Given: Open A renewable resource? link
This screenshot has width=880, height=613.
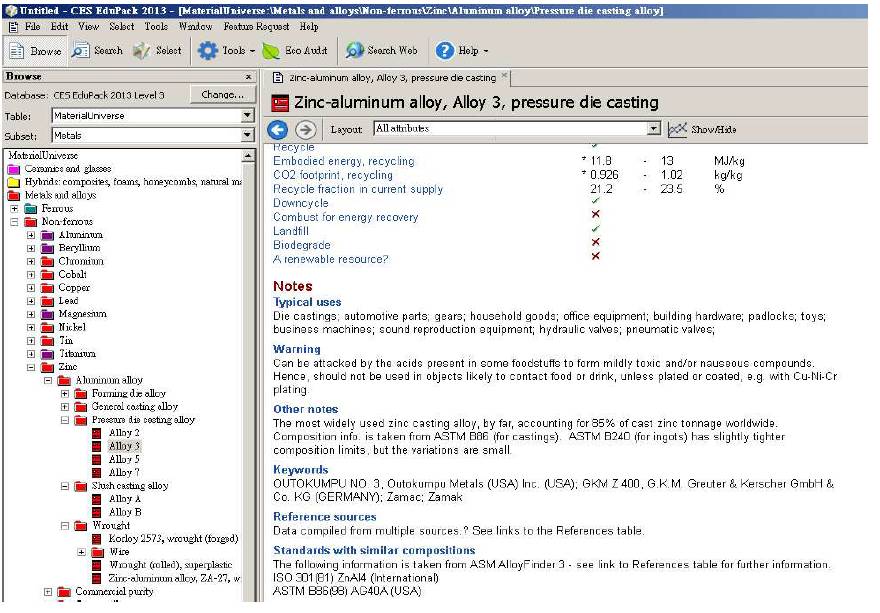Looking at the screenshot, I should coord(331,259).
